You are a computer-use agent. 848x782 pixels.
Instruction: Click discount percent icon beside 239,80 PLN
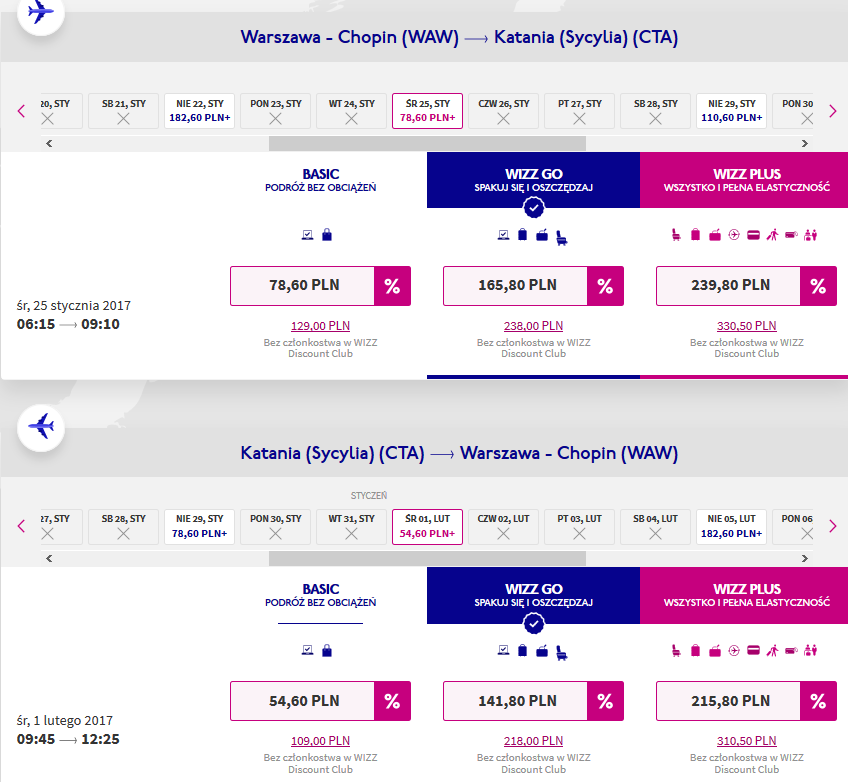pyautogui.click(x=818, y=286)
